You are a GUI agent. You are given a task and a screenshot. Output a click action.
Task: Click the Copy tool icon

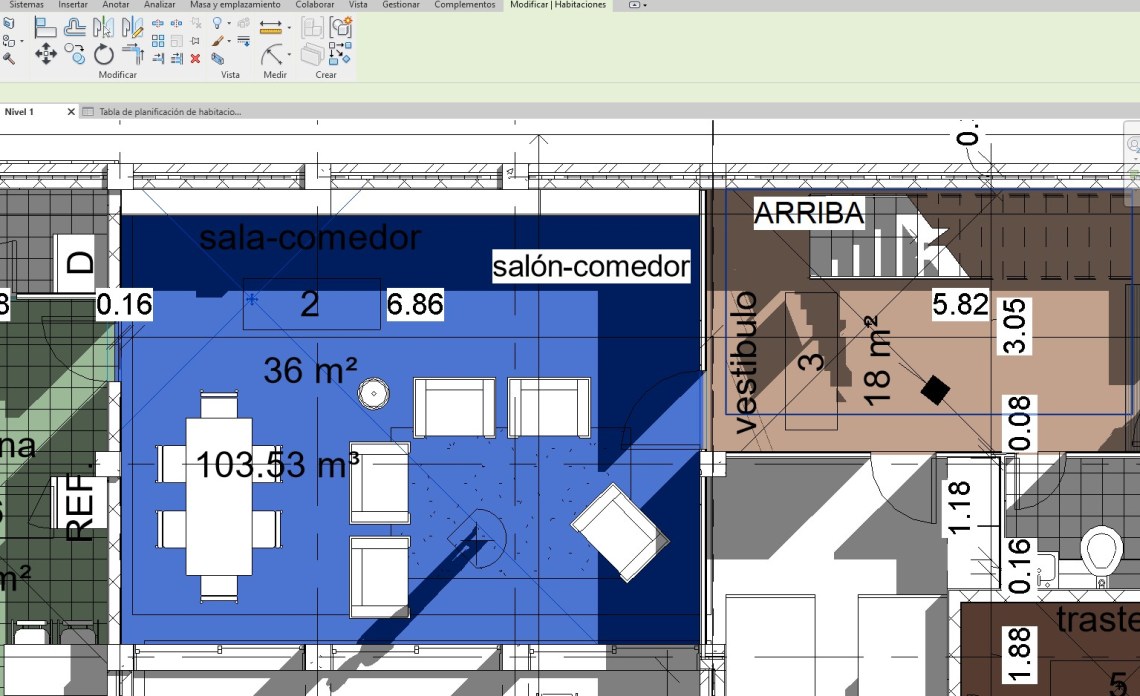[74, 54]
